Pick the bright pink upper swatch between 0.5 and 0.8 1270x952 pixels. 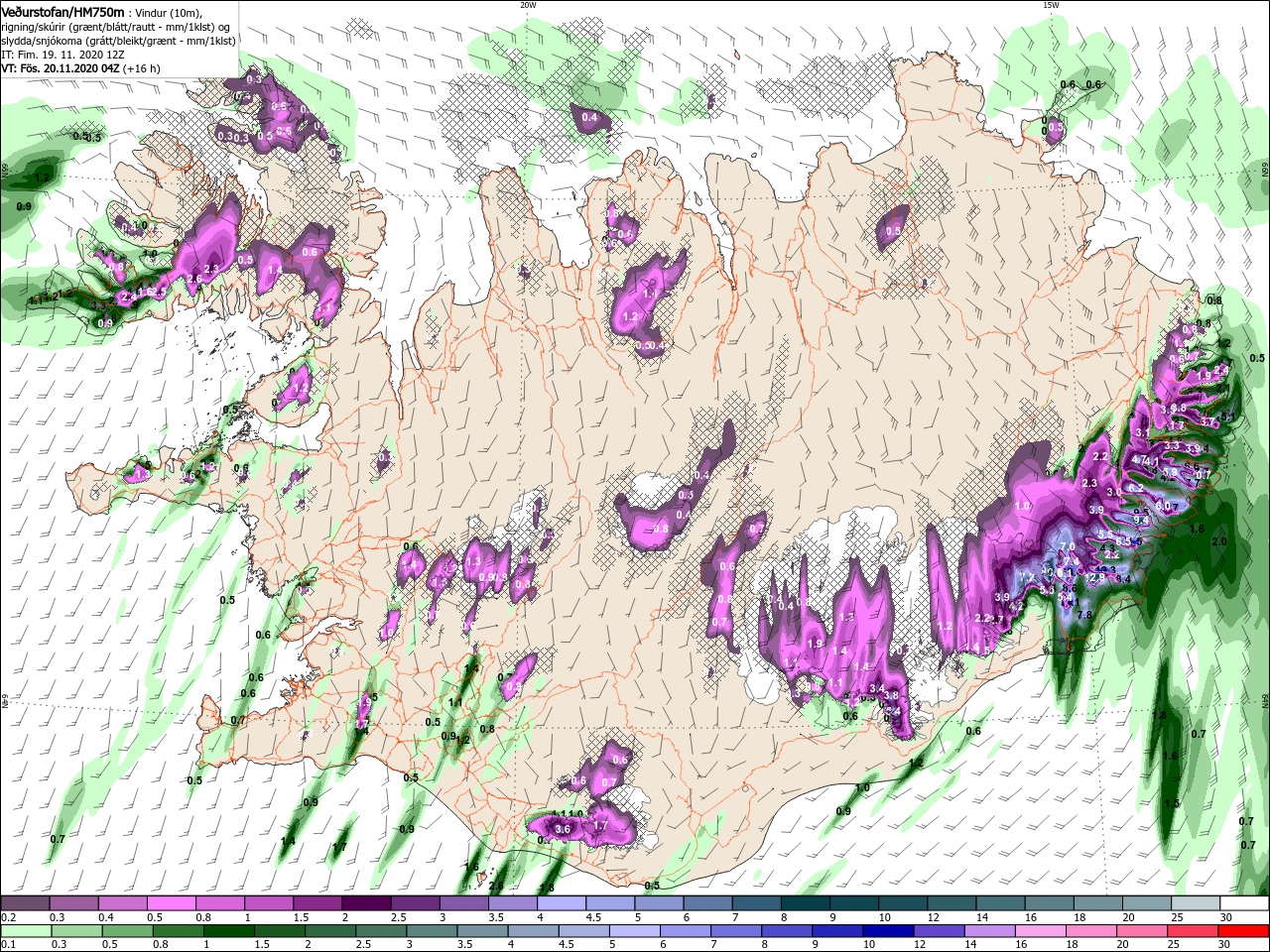tap(172, 903)
